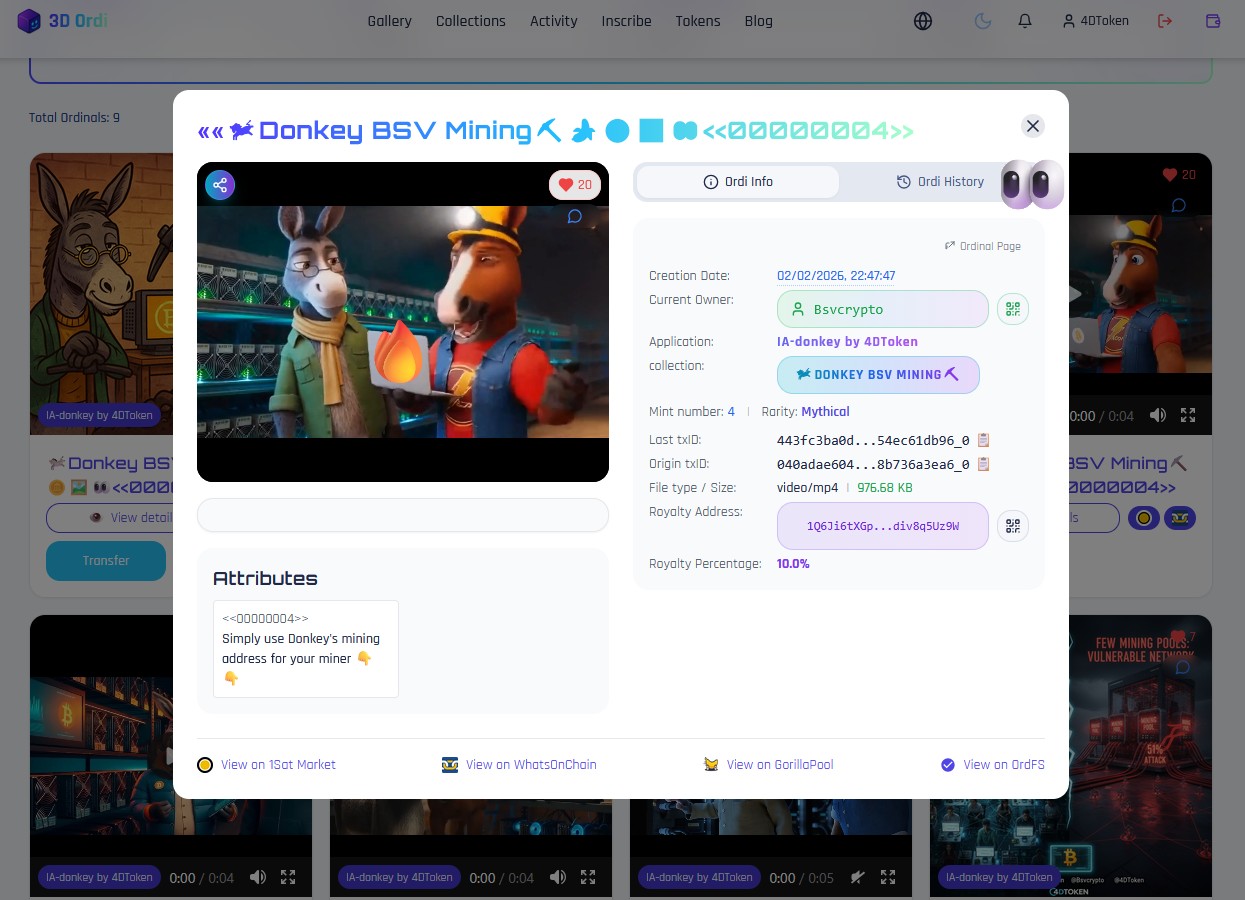Viewport: 1245px width, 900px height.
Task: Fullscreen bottom-left mining rig video
Action: point(288,877)
